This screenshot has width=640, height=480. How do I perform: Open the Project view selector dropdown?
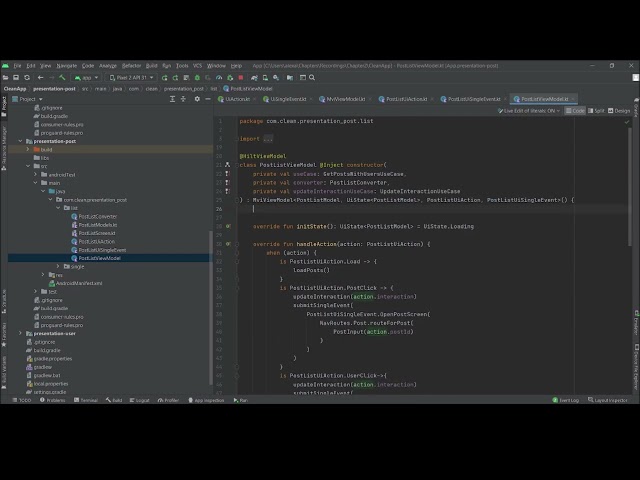point(27,99)
